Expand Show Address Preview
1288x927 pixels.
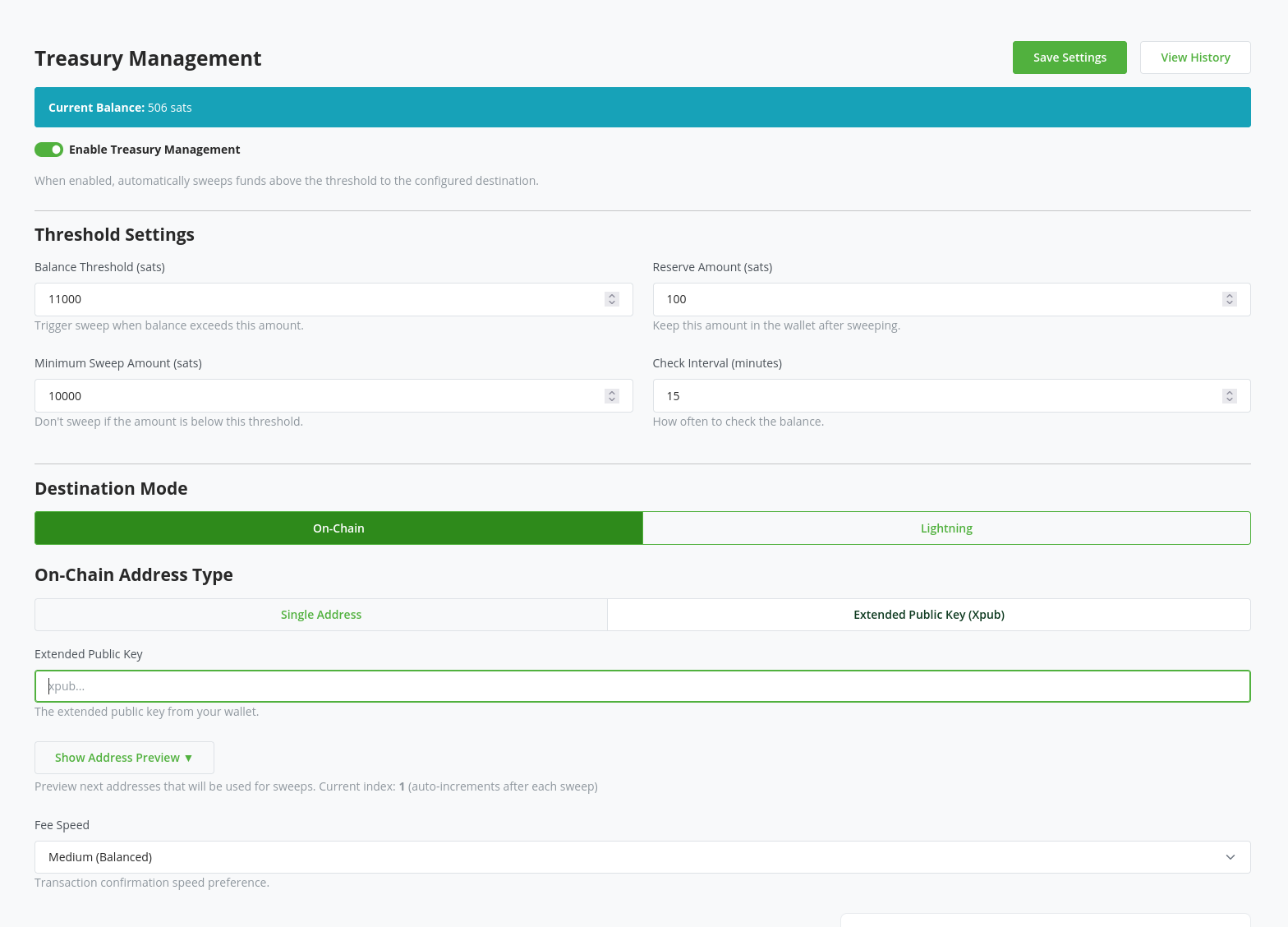[124, 758]
